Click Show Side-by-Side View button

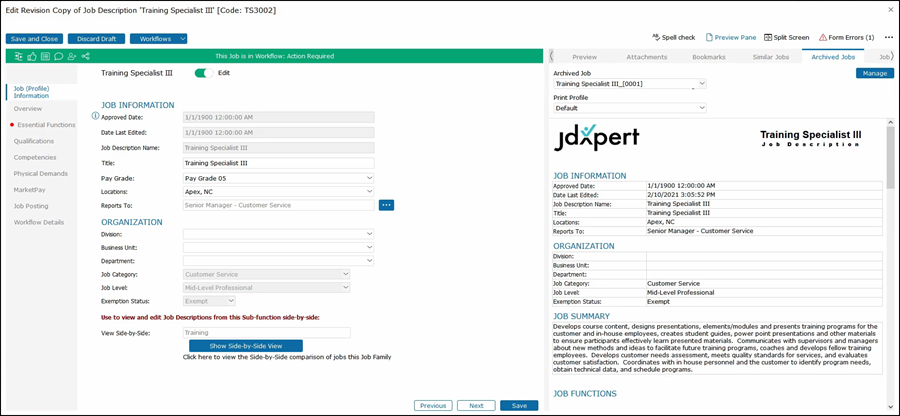coord(245,345)
